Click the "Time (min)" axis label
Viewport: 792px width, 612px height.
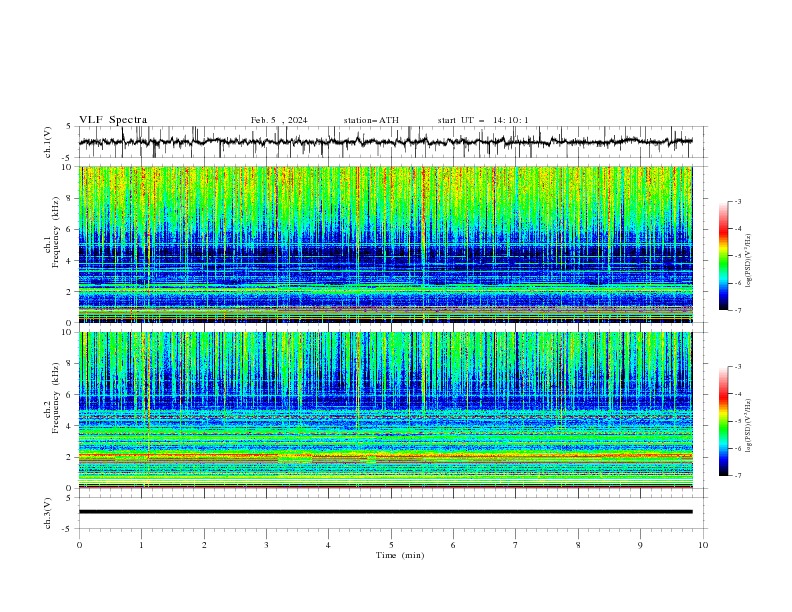click(400, 555)
